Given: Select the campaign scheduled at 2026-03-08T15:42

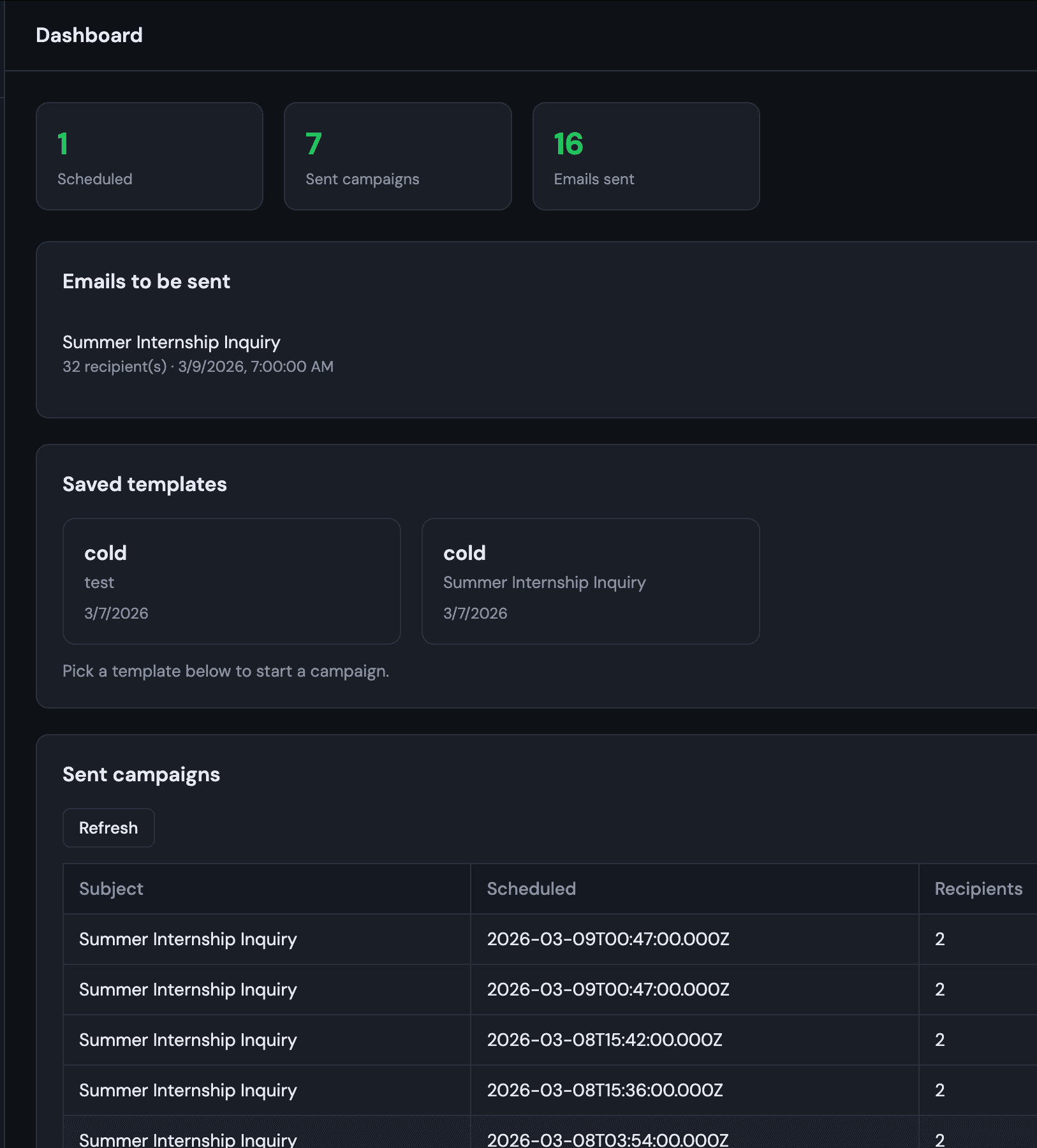Looking at the screenshot, I should tap(604, 1040).
